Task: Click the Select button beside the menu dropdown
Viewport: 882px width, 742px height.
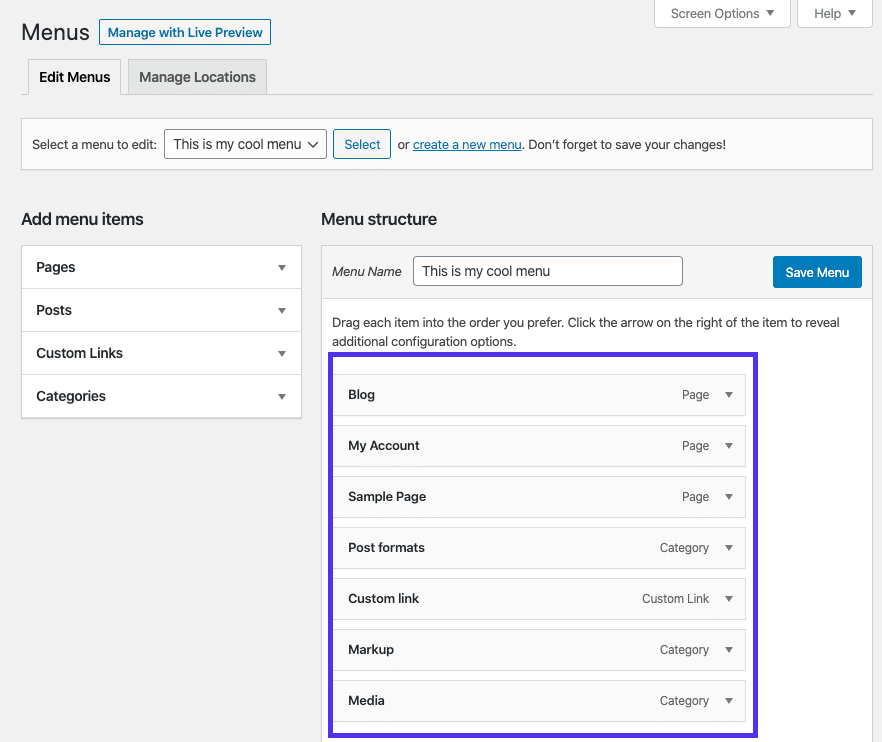Action: 361,144
